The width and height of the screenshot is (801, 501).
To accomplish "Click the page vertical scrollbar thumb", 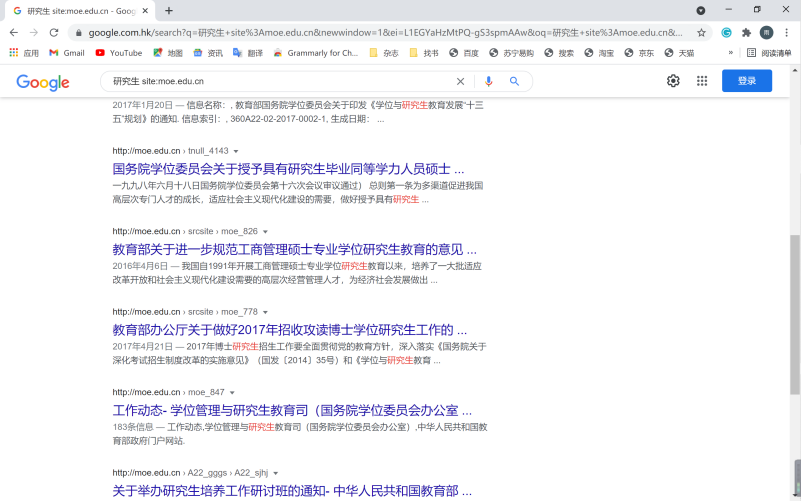I will pos(795,315).
